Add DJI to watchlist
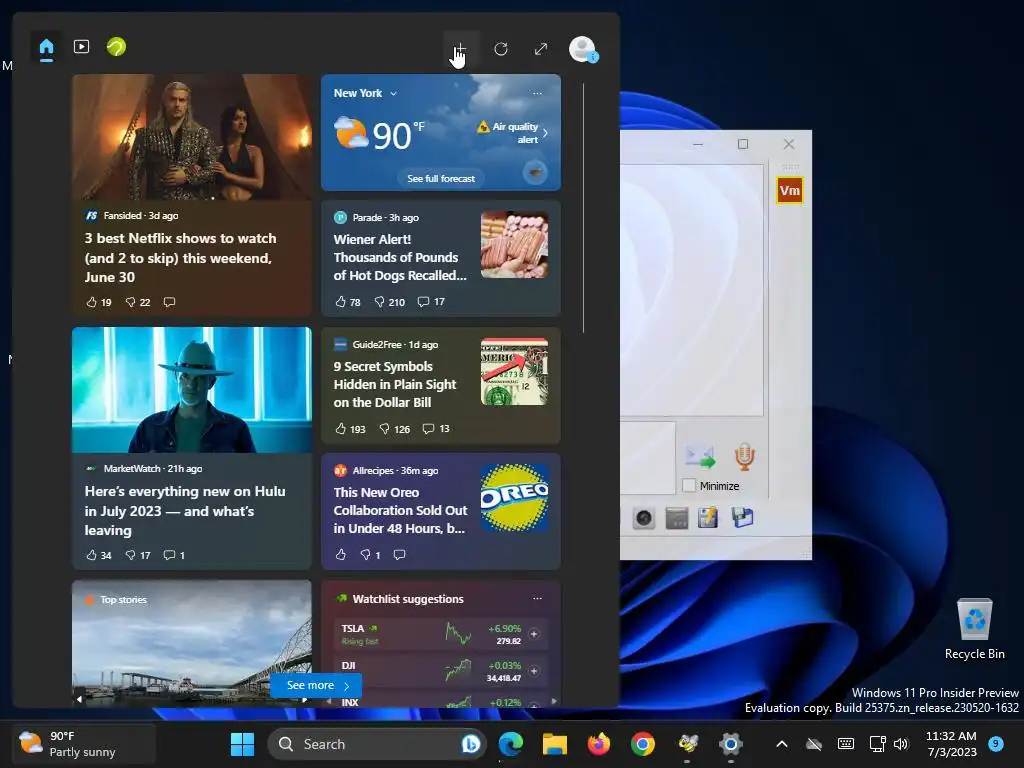 [x=534, y=671]
